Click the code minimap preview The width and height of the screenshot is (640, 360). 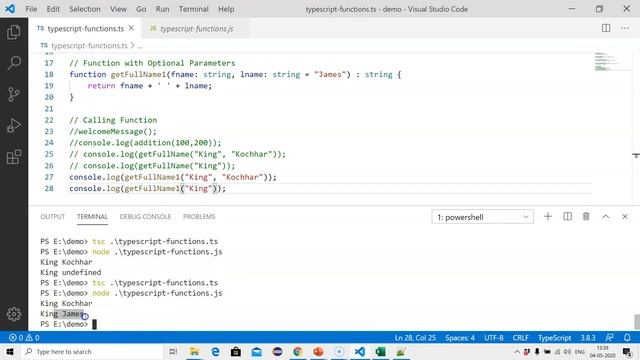click(x=606, y=62)
